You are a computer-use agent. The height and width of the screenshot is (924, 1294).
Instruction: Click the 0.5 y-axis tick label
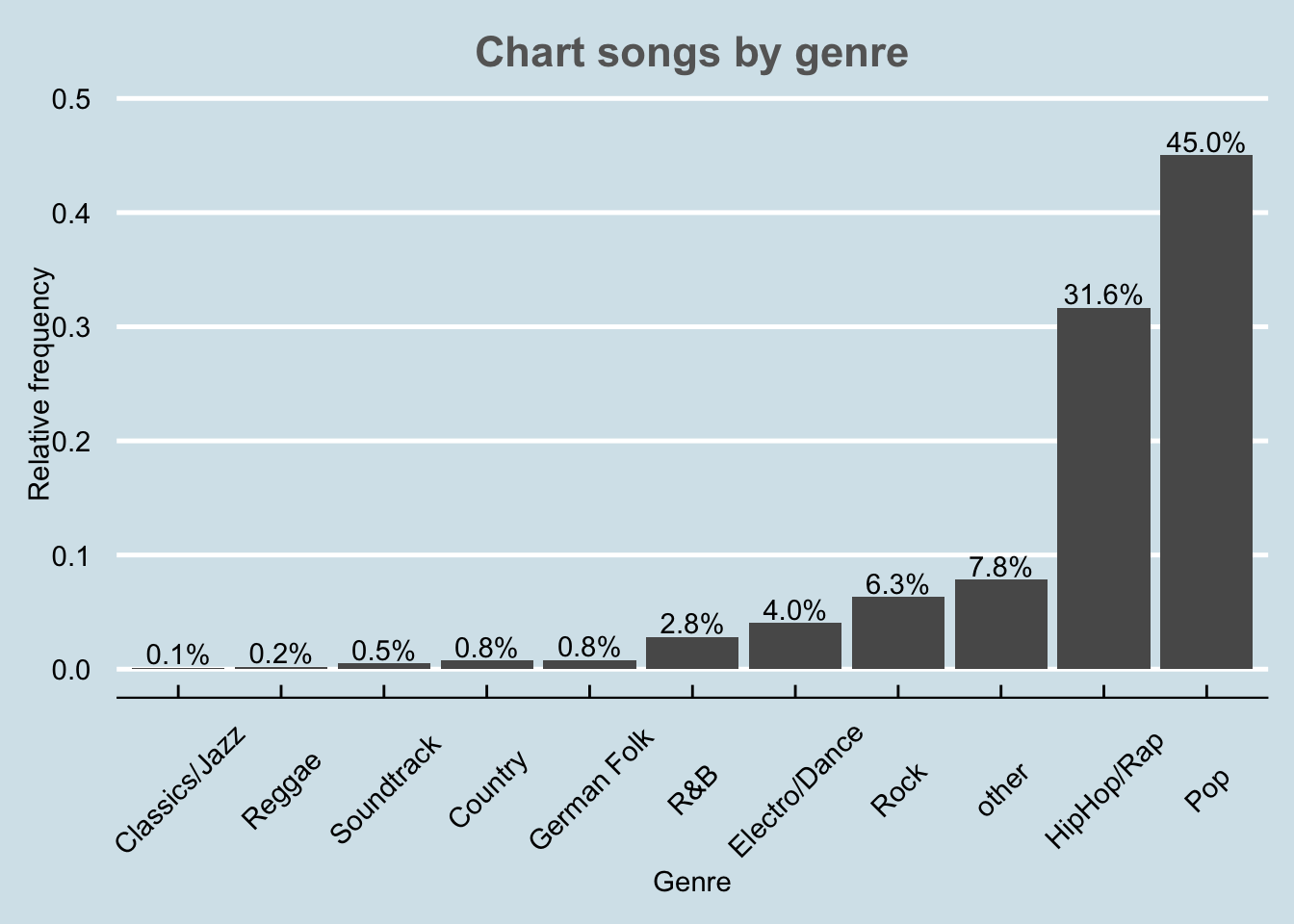click(71, 99)
